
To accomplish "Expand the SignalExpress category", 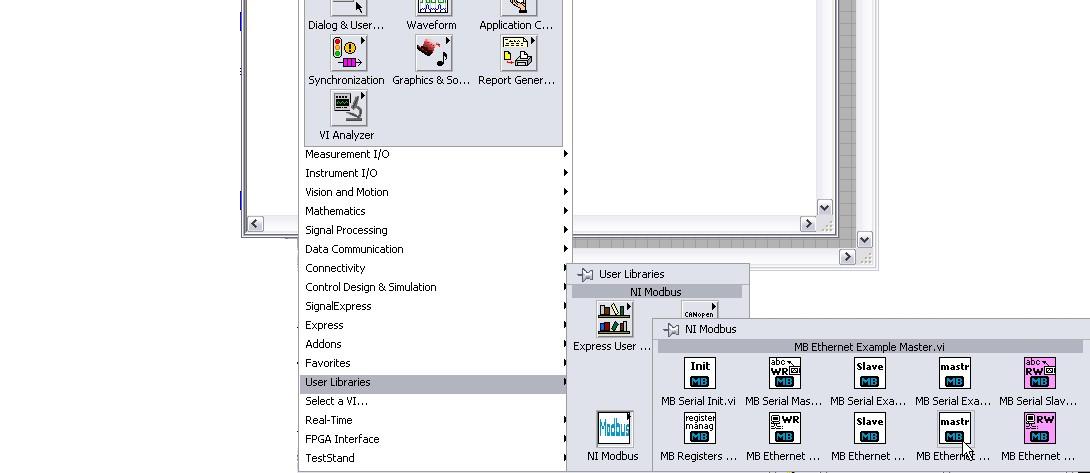I will point(436,306).
